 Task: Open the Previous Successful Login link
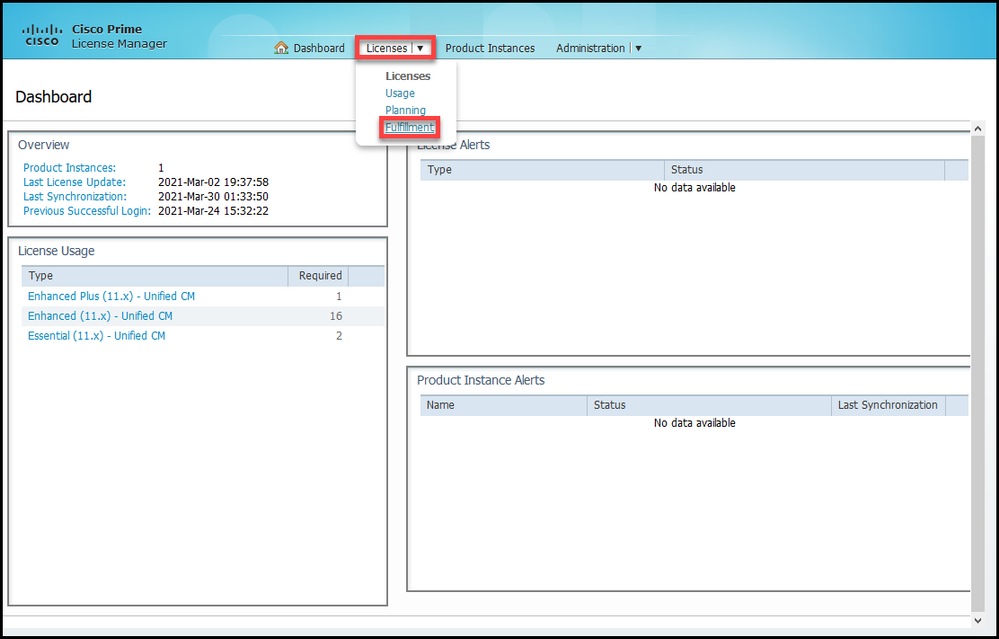pyautogui.click(x=87, y=211)
